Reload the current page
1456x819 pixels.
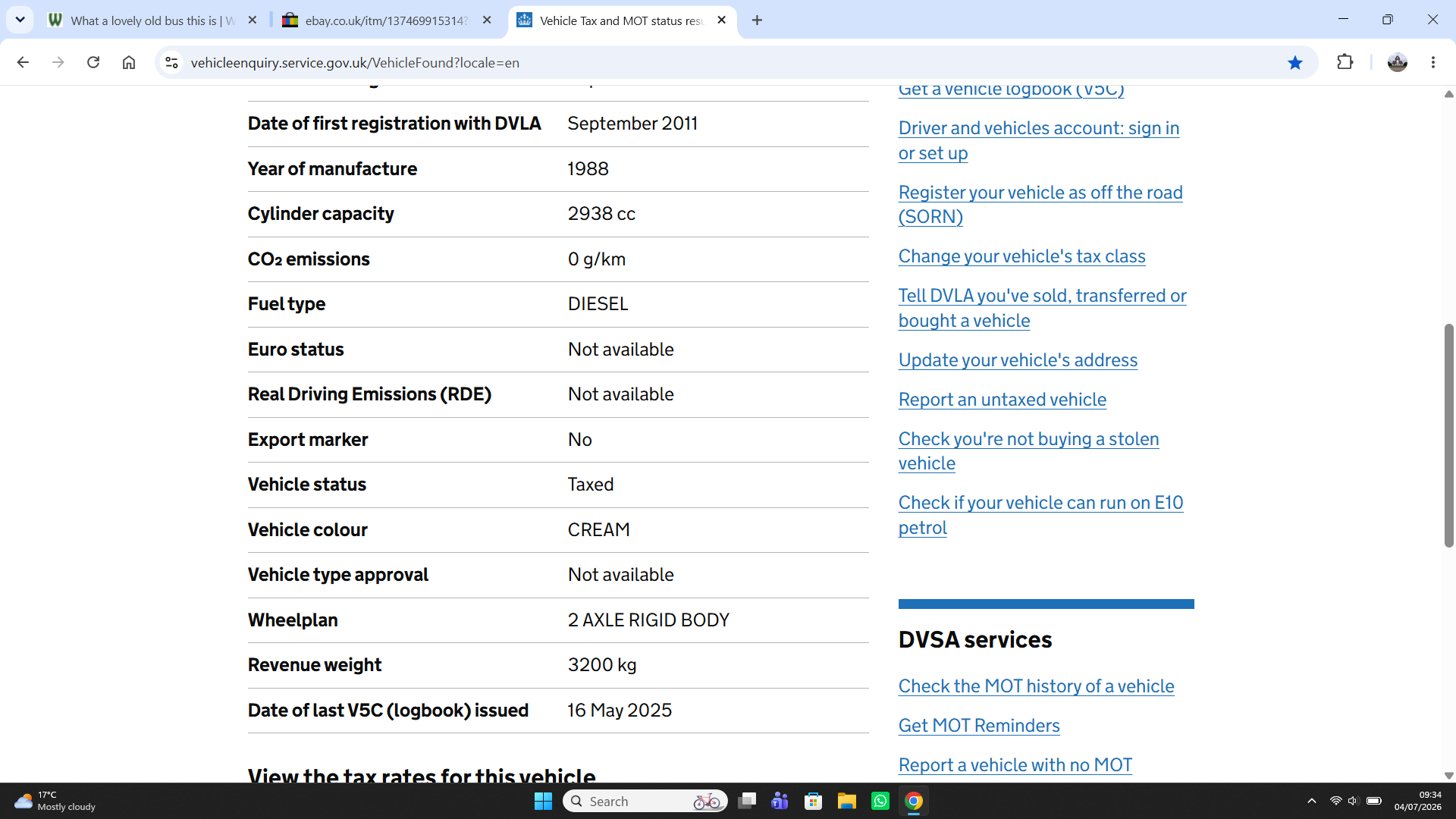click(x=93, y=62)
